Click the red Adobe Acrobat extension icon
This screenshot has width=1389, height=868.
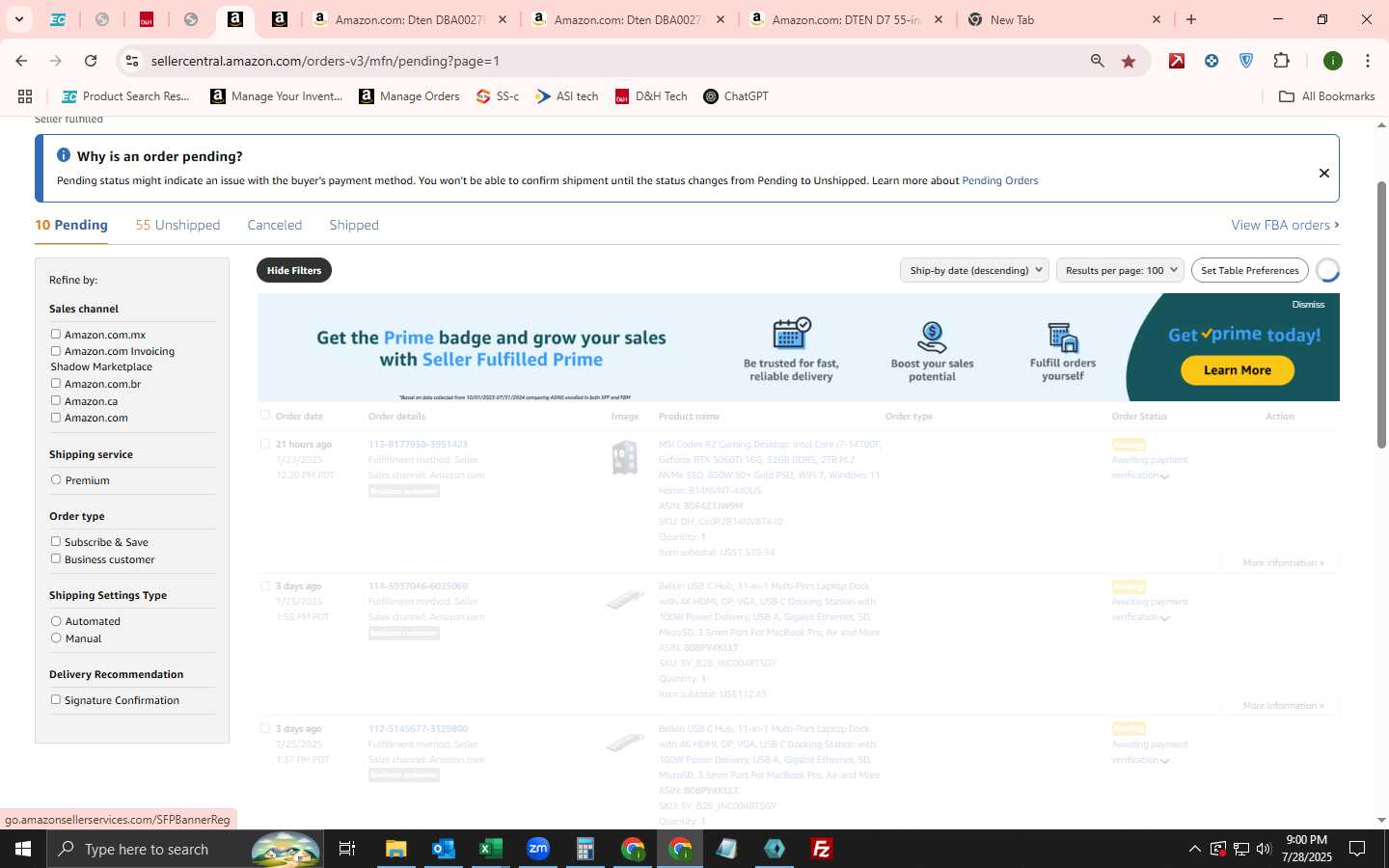pos(1177,61)
